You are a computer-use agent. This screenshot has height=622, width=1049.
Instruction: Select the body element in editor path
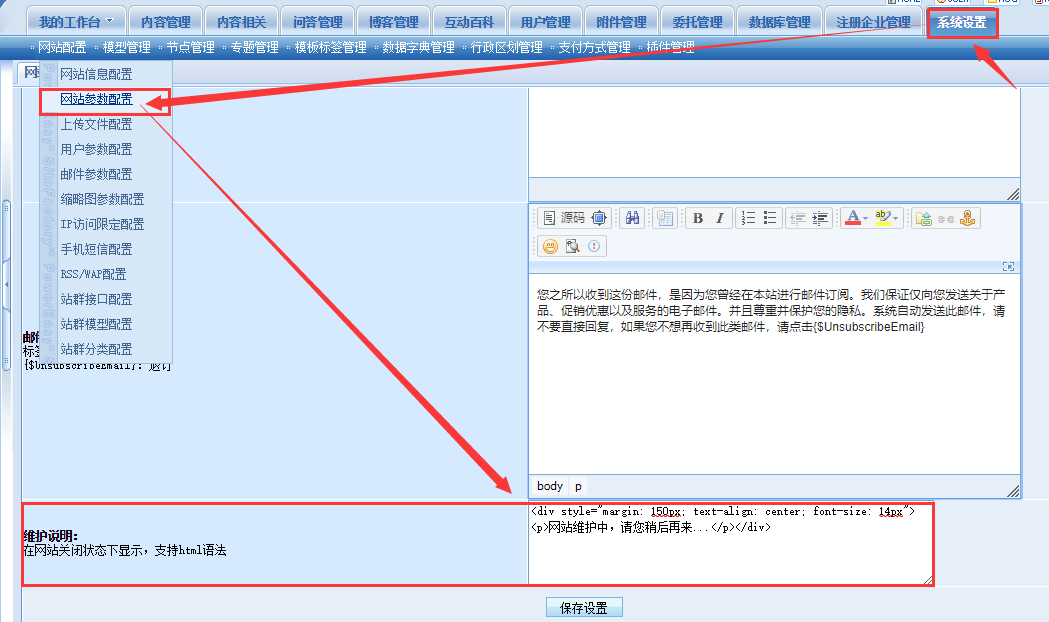click(x=550, y=486)
